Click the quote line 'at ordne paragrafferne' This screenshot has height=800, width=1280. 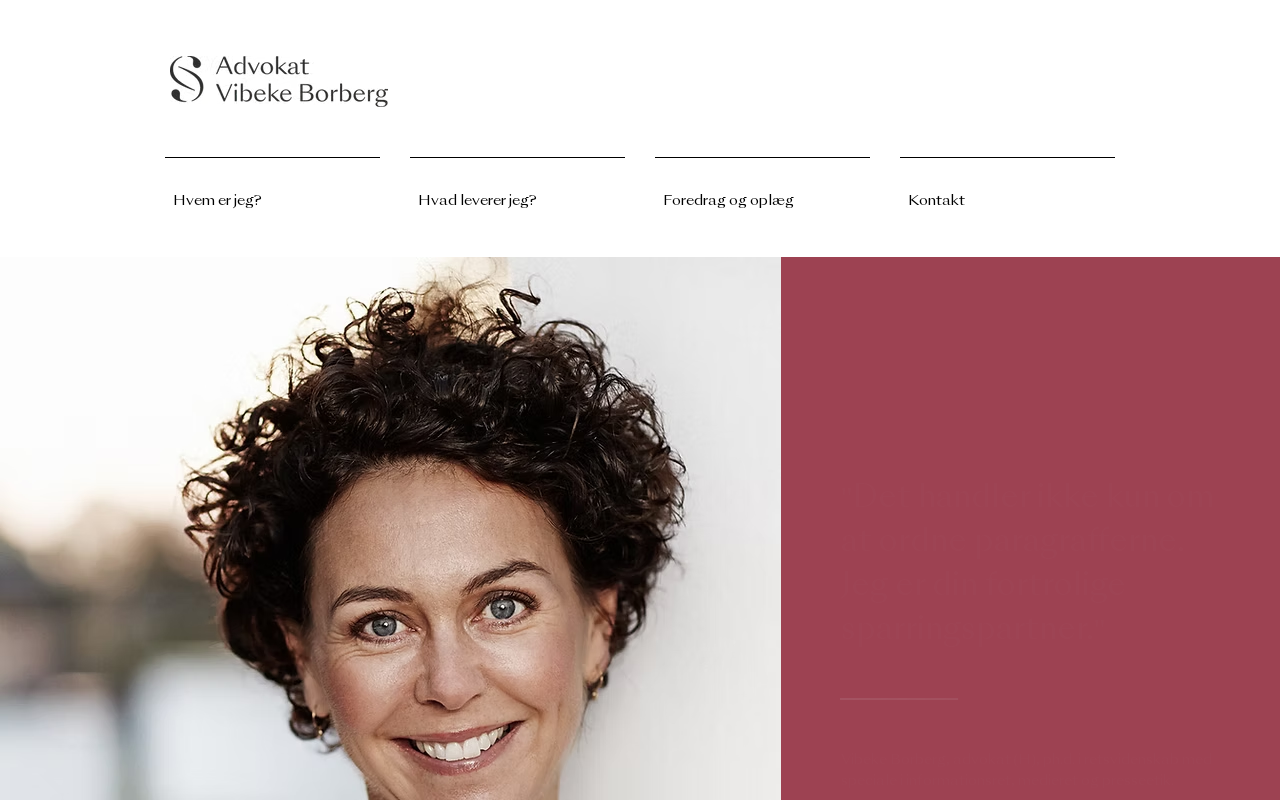tap(1010, 540)
